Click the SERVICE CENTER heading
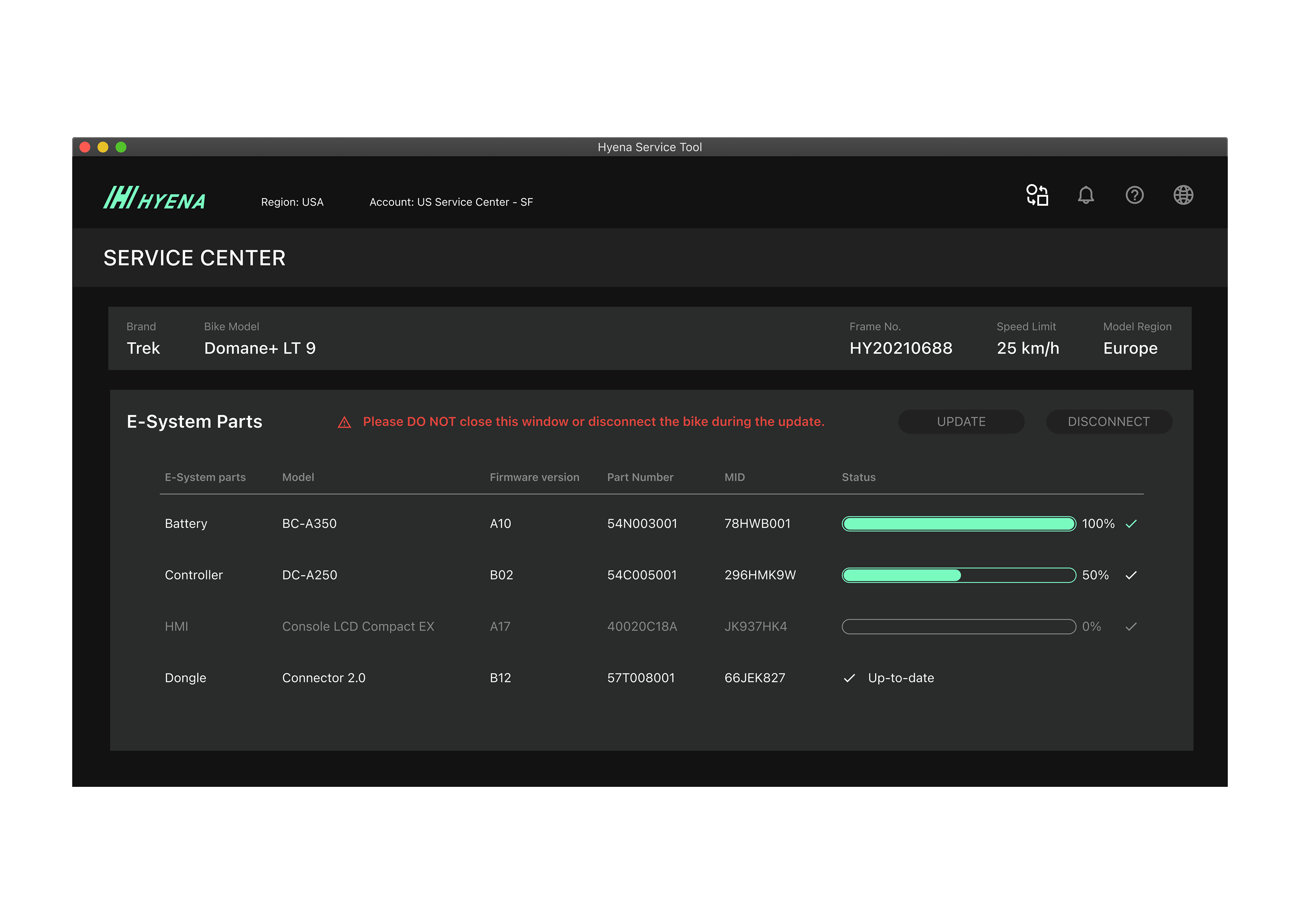The height and width of the screenshot is (924, 1300). click(195, 259)
